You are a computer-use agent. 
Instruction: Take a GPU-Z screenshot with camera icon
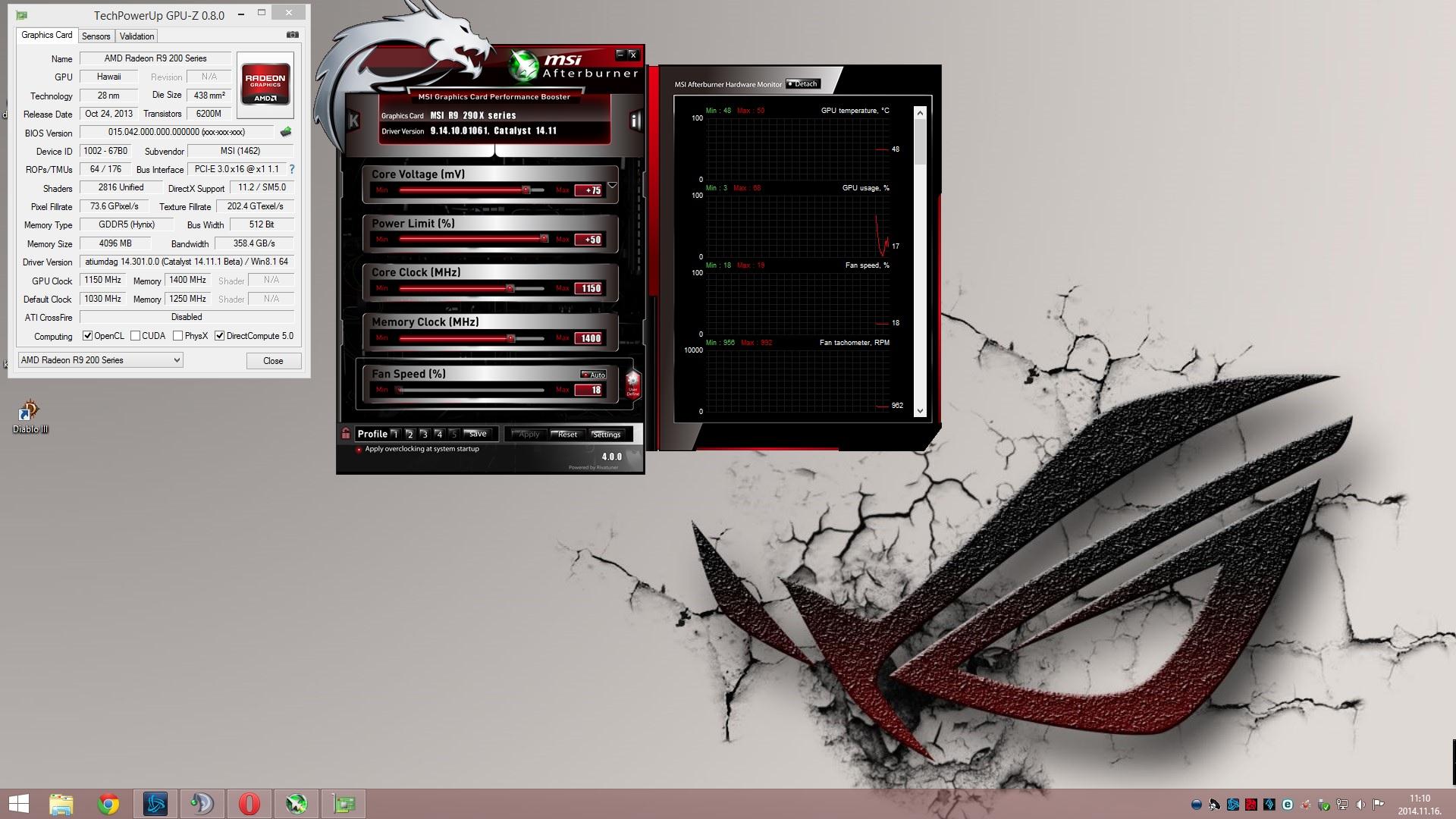pos(293,35)
